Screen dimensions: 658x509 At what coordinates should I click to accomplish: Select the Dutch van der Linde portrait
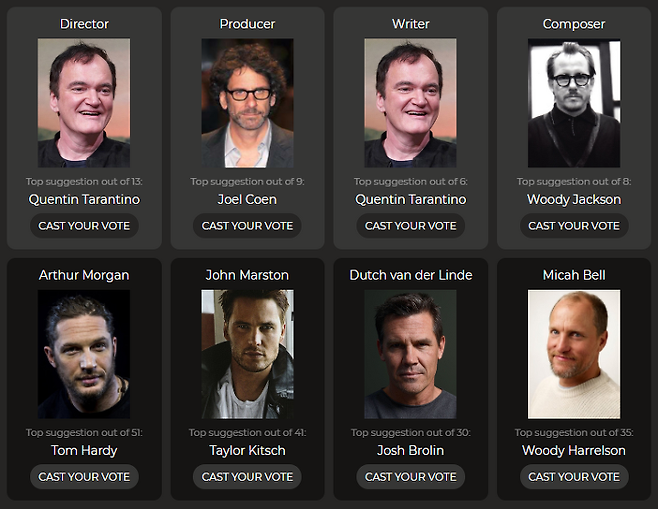410,354
